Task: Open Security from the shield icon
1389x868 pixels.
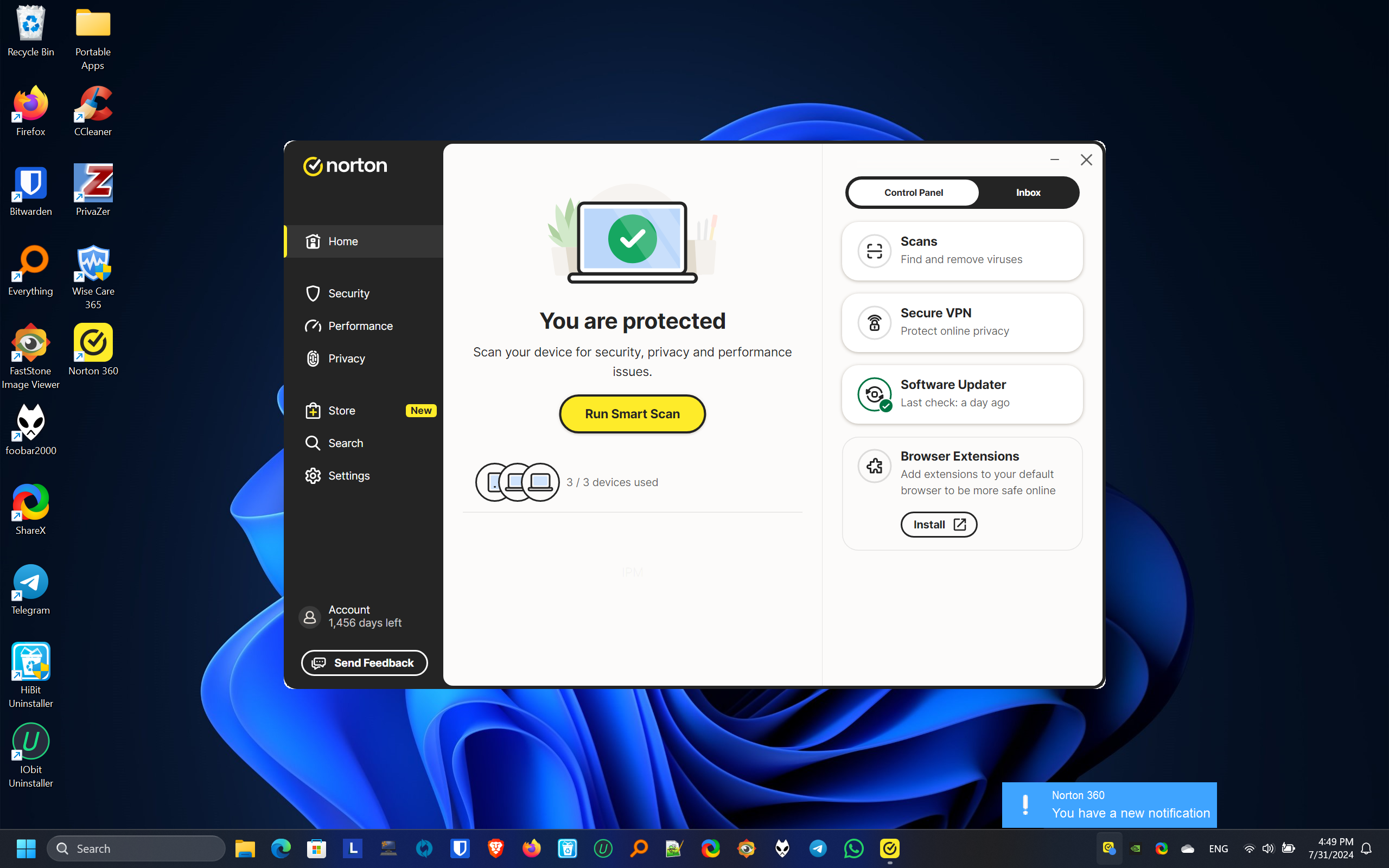Action: 313,293
